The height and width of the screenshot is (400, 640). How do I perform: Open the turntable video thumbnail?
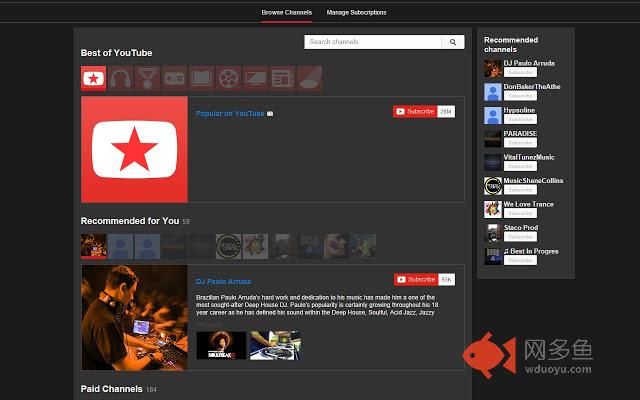[x=275, y=345]
